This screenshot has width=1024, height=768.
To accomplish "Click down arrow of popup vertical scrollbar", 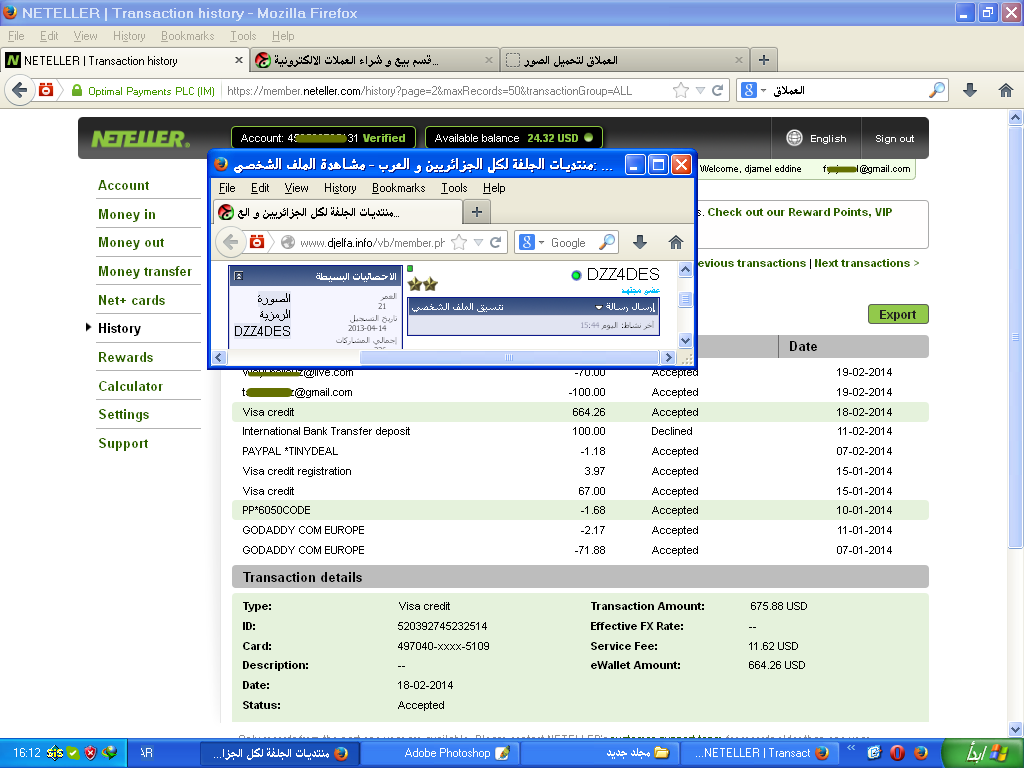I will (685, 340).
